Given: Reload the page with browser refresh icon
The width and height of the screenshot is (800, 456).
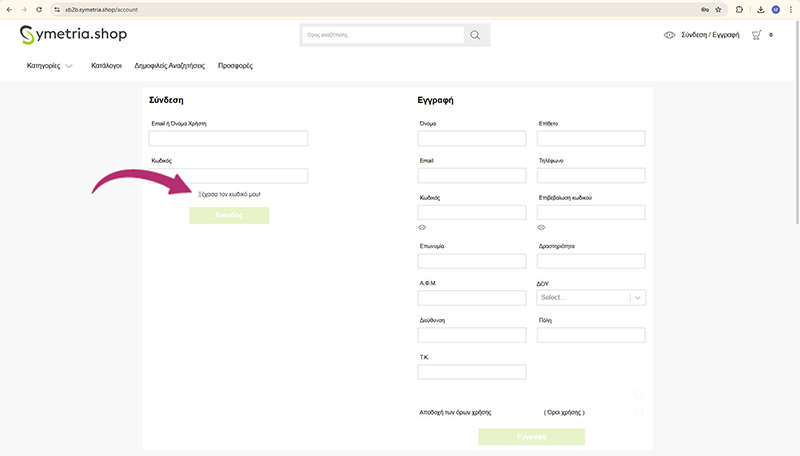Looking at the screenshot, I should click(x=39, y=9).
